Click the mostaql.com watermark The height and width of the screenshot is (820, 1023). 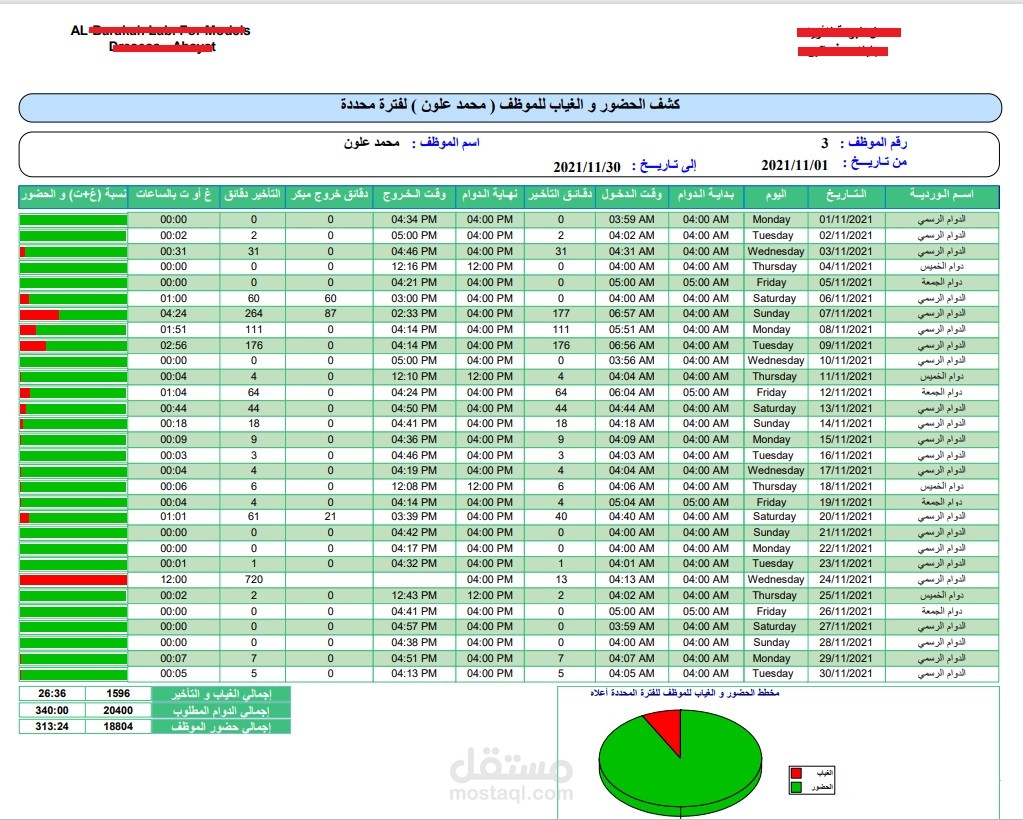click(x=512, y=793)
